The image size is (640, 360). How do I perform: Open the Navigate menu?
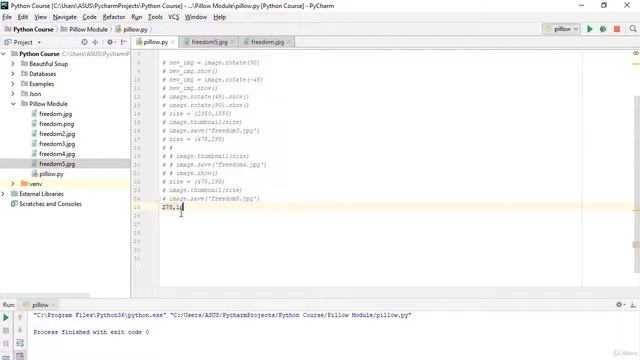pos(64,17)
